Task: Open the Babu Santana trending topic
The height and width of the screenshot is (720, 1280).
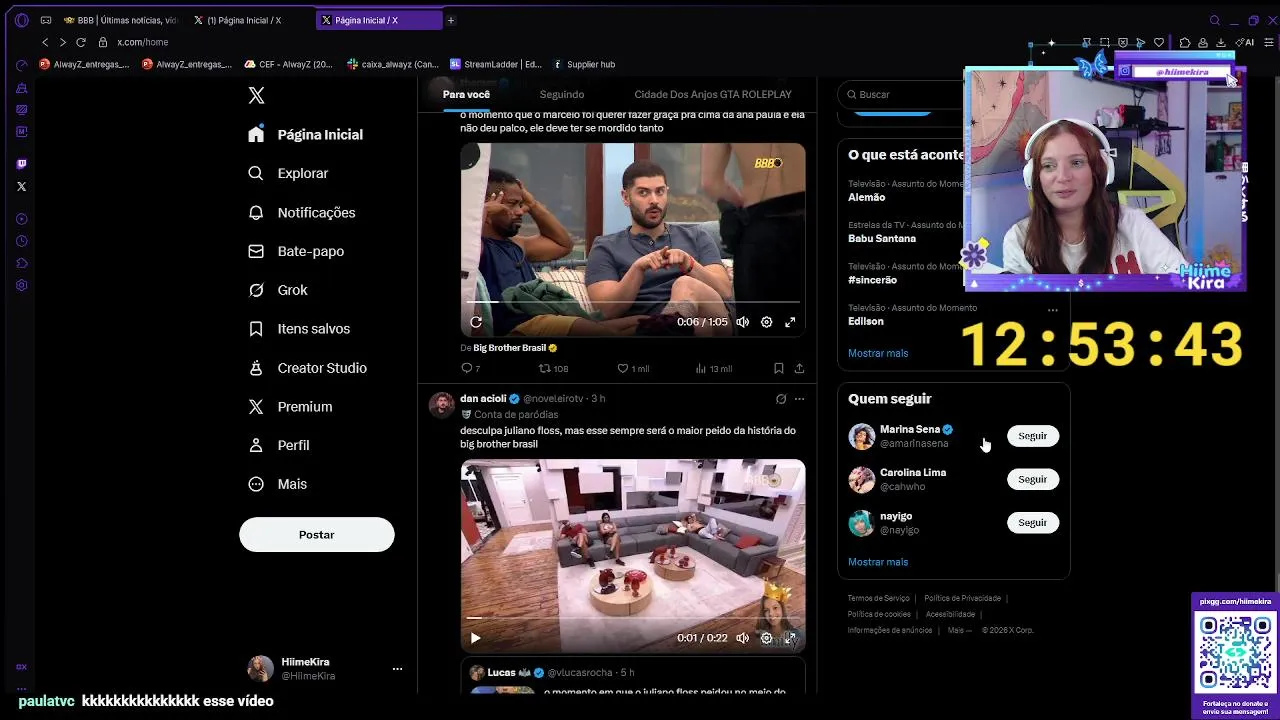Action: tap(882, 239)
